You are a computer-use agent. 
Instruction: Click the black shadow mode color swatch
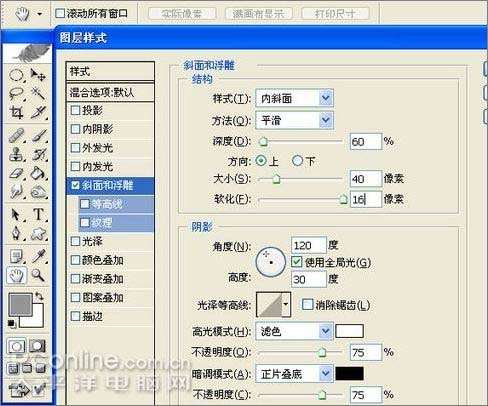pyautogui.click(x=349, y=374)
